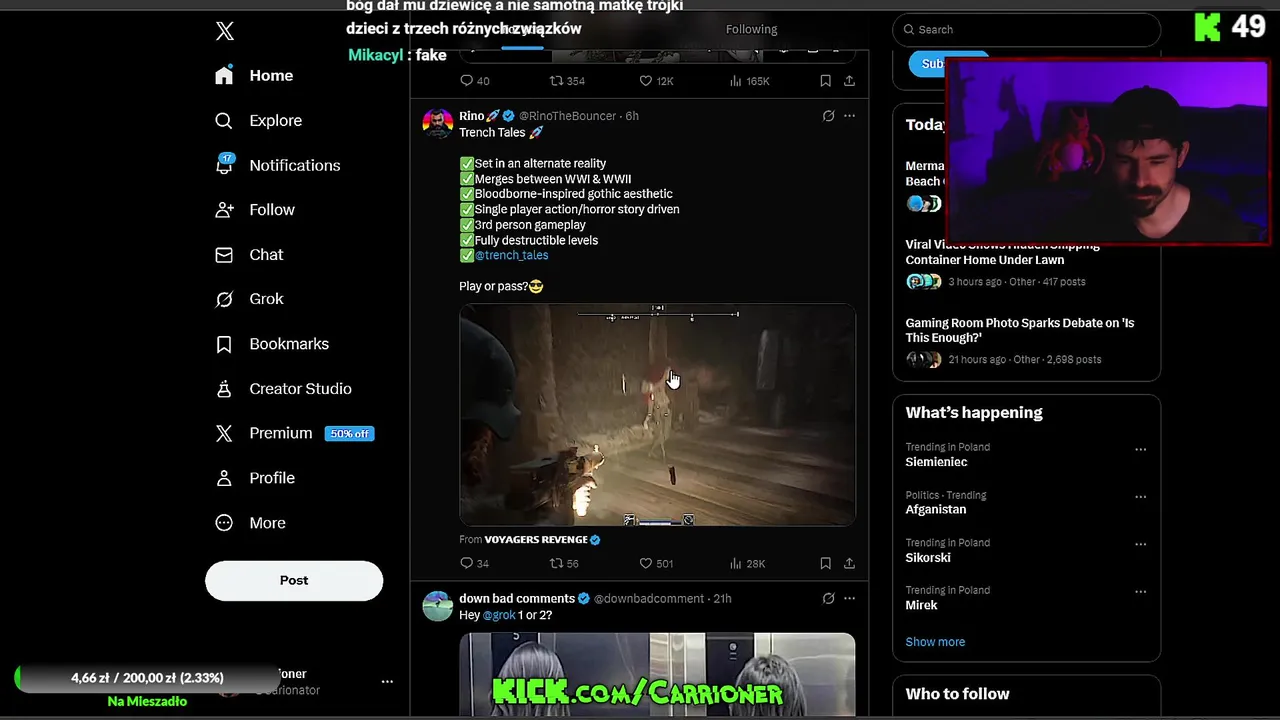Expand the More menu
The width and height of the screenshot is (1280, 720).
(250, 523)
